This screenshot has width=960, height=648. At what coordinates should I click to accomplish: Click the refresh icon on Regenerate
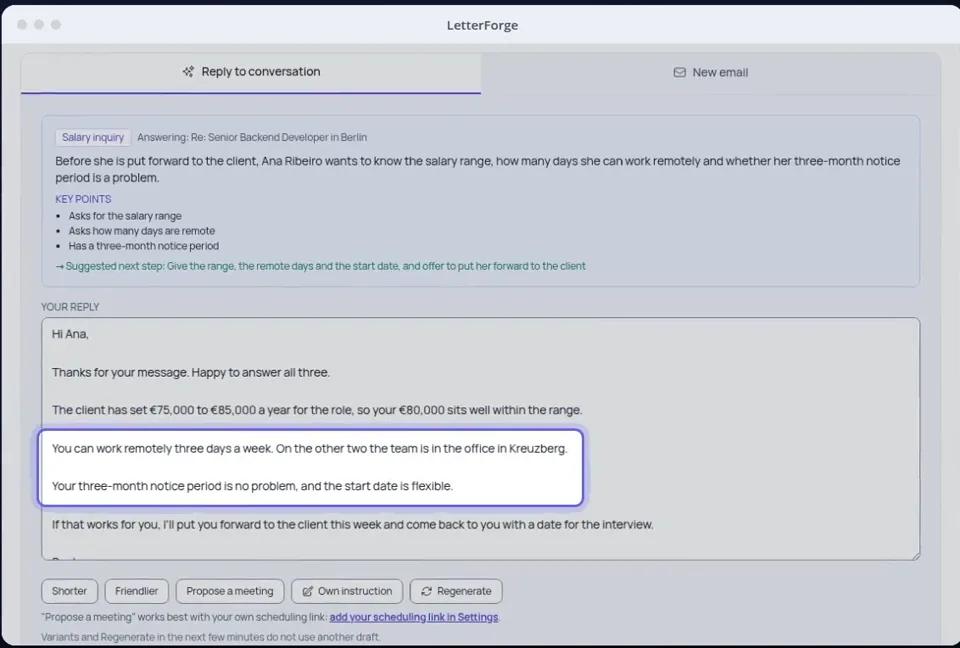click(426, 591)
